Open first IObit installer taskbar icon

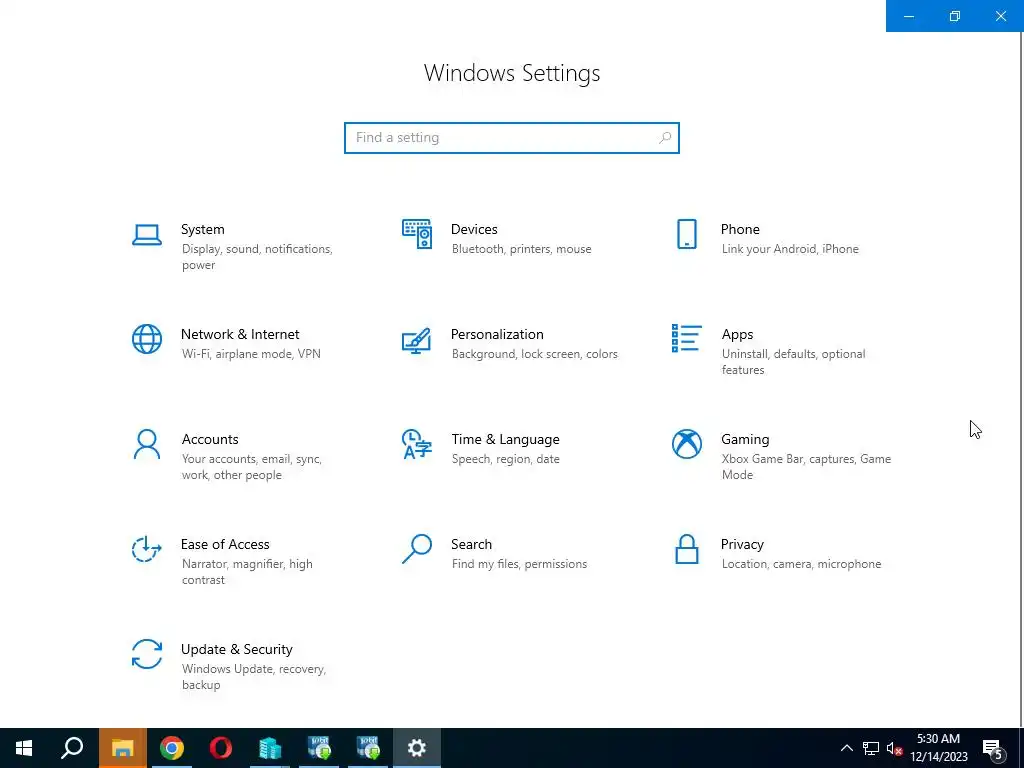pyautogui.click(x=319, y=748)
